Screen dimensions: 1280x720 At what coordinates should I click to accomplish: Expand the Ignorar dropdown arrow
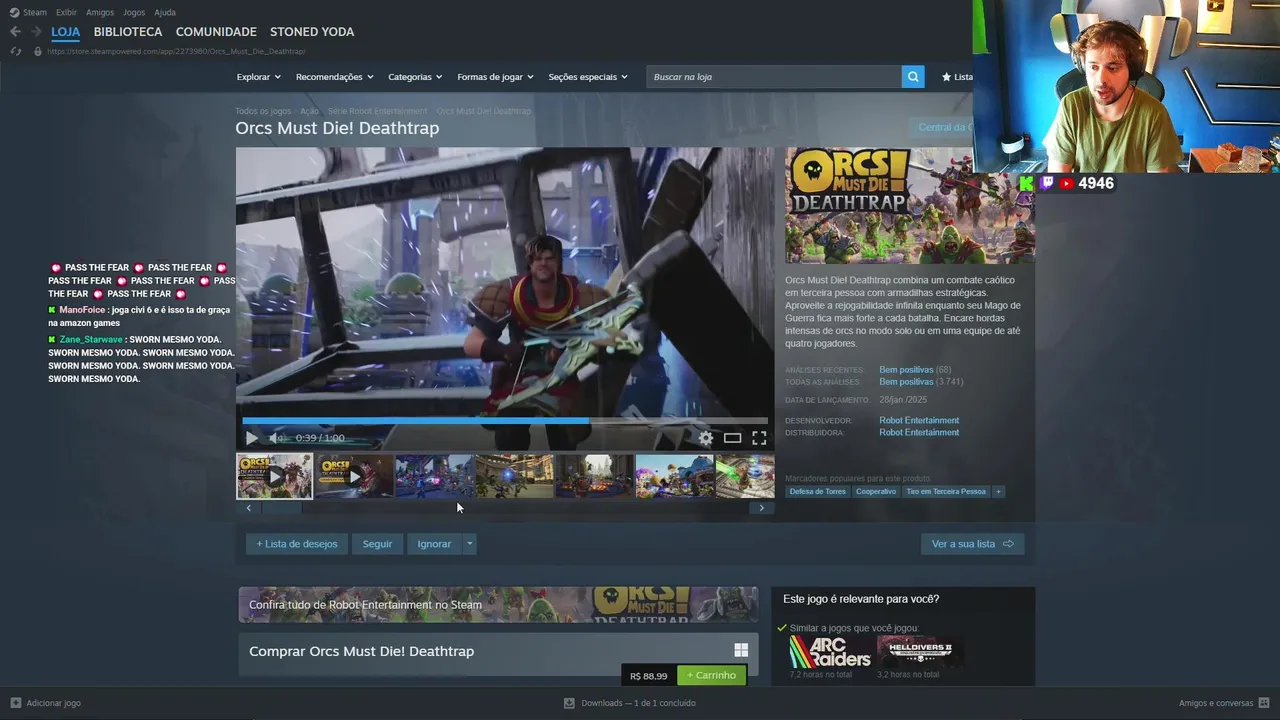469,544
